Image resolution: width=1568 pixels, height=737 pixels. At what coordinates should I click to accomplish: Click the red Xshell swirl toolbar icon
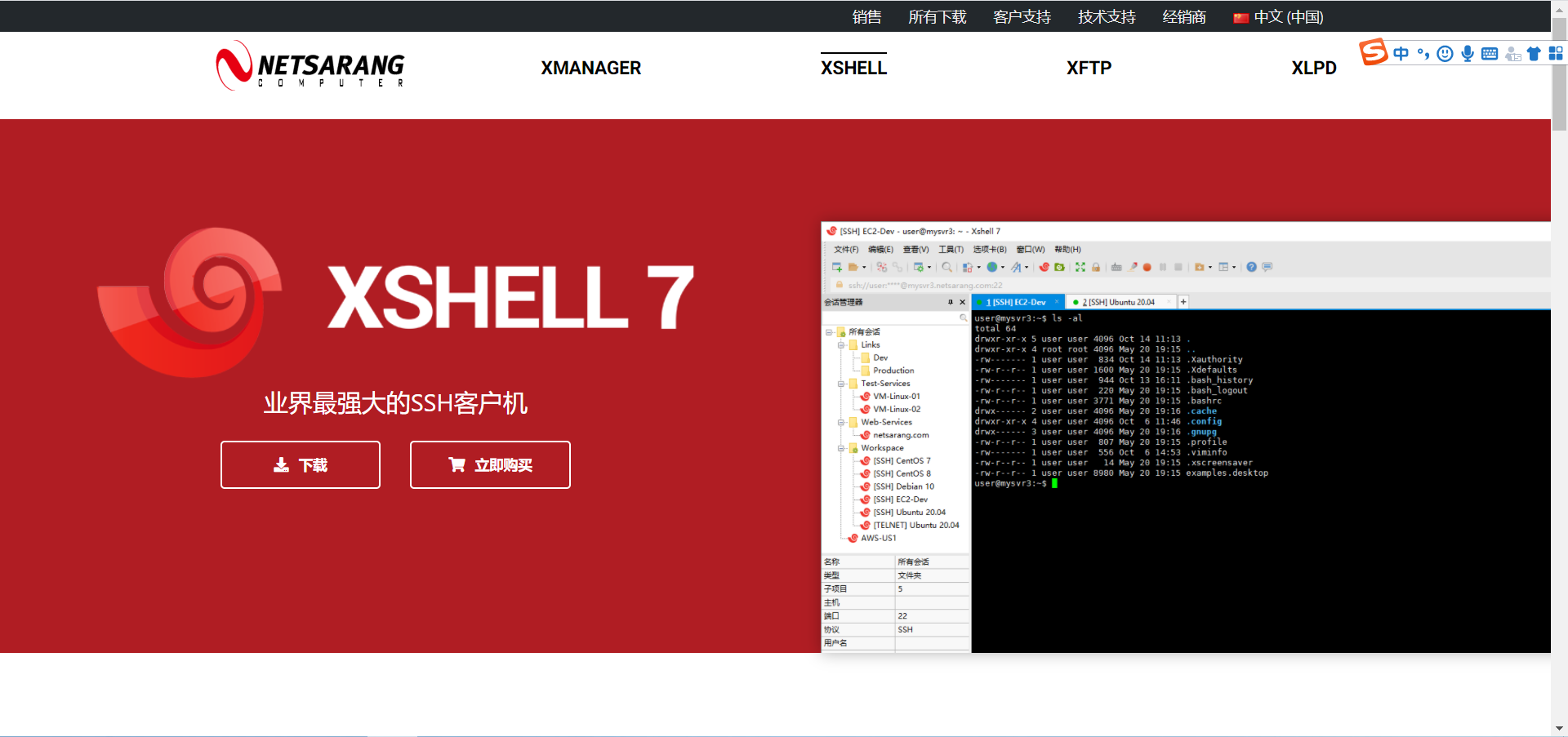click(1044, 267)
